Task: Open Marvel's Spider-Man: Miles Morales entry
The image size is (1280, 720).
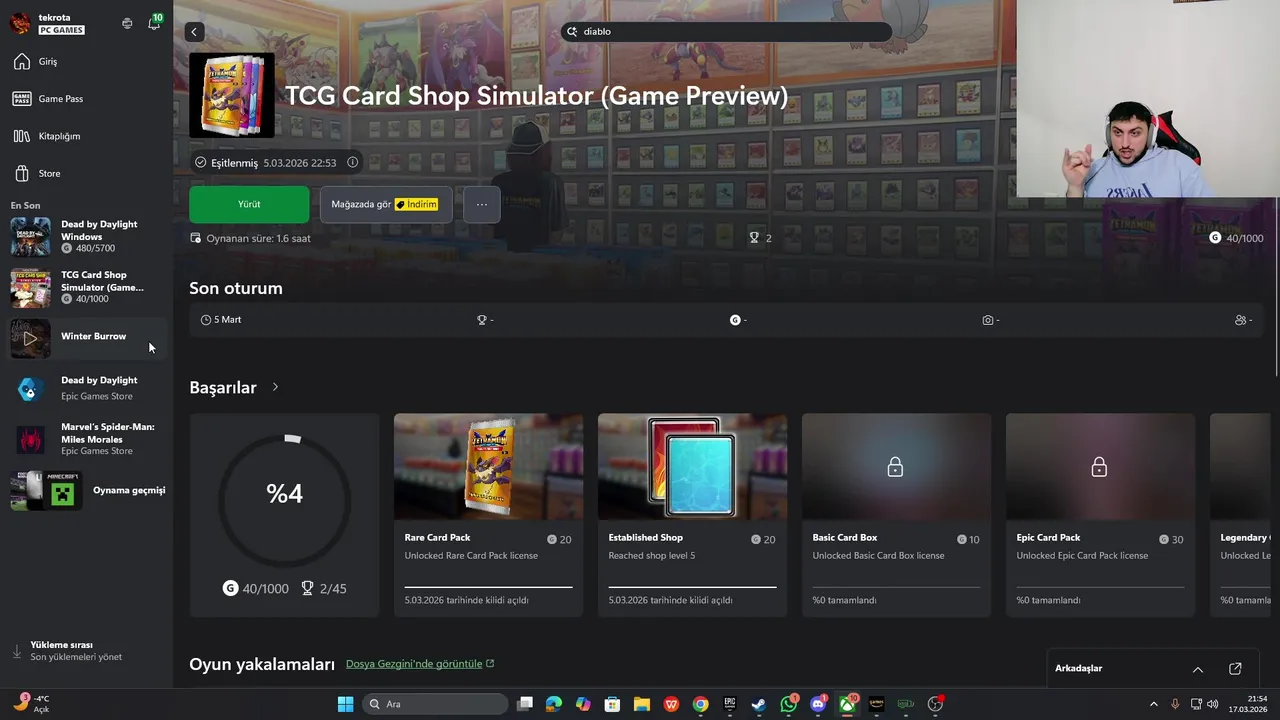Action: coord(86,439)
